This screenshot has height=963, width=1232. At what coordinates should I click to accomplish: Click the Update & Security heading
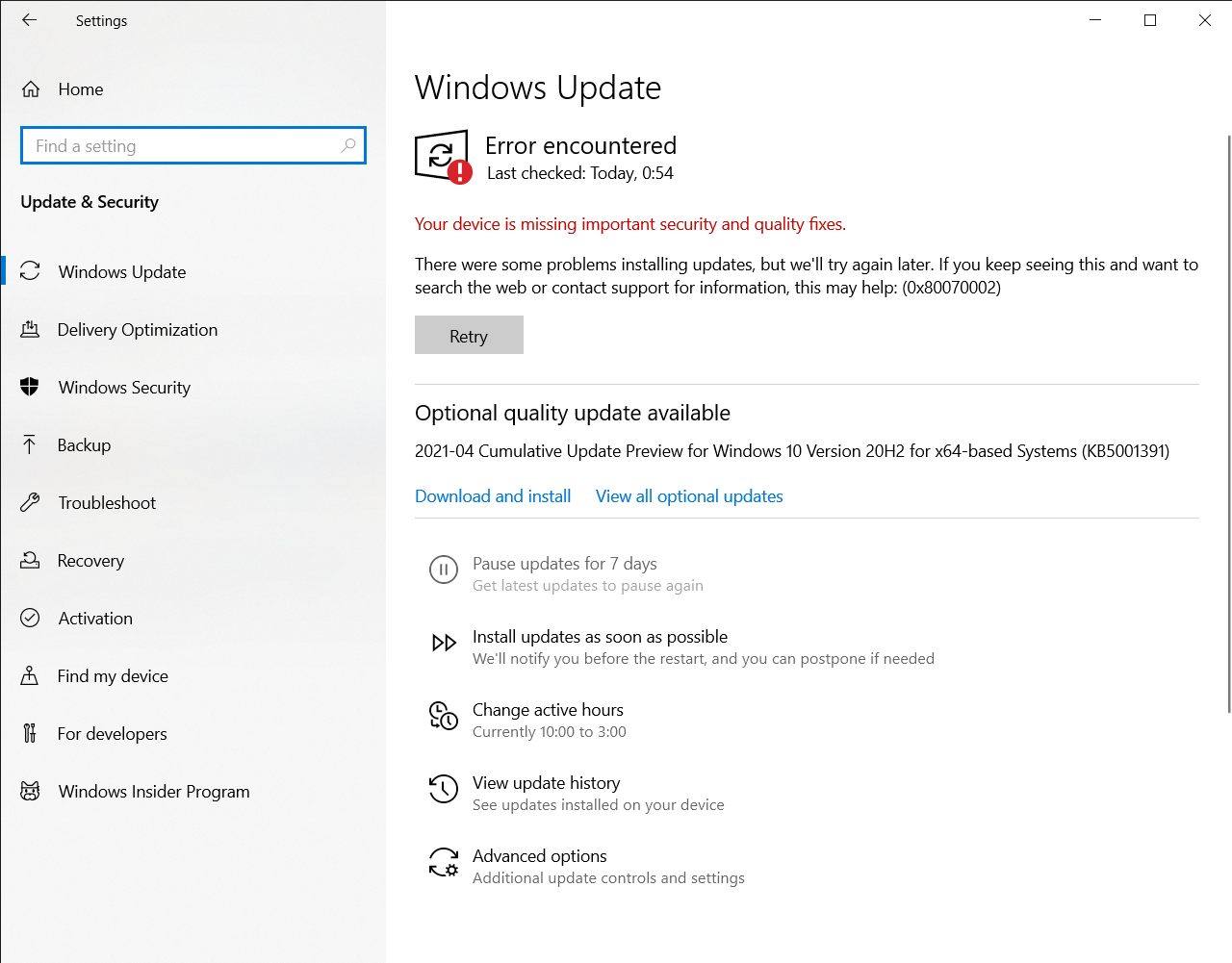coord(90,202)
